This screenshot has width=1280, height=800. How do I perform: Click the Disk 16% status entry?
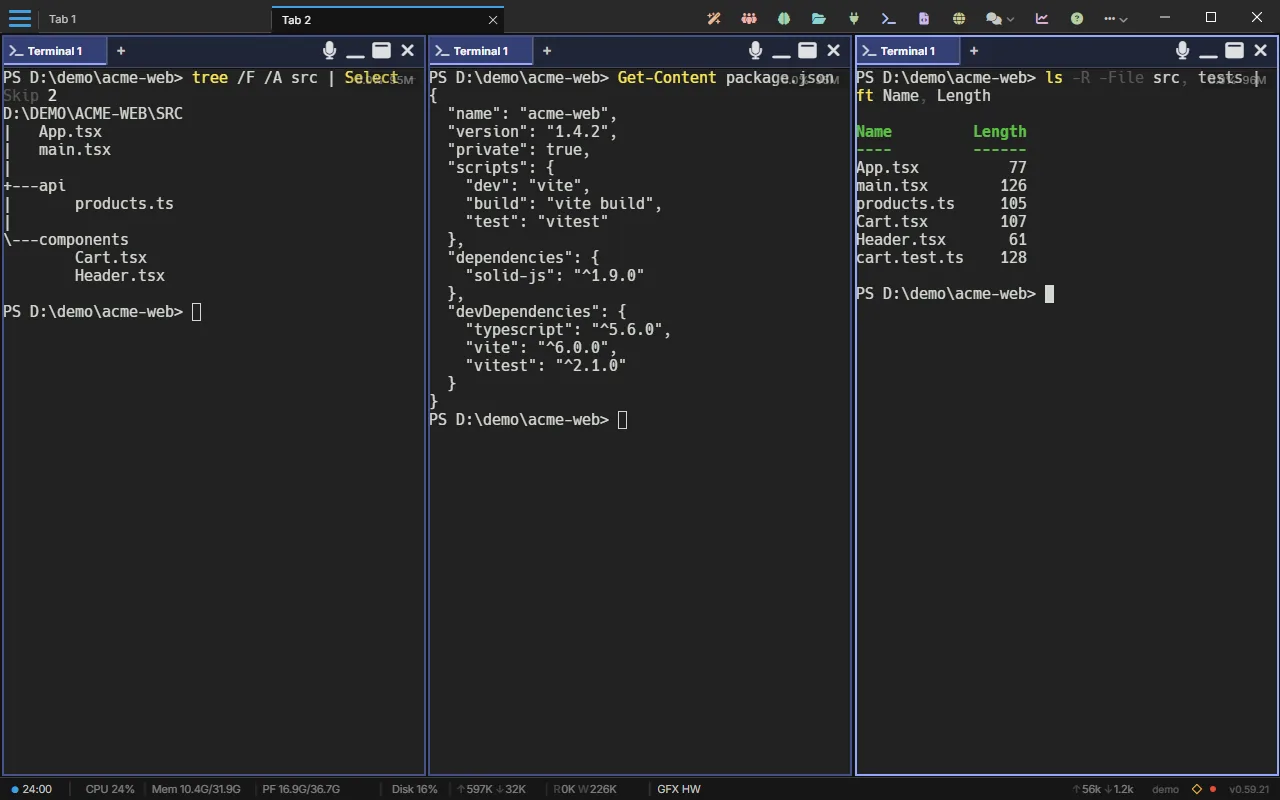[x=415, y=789]
